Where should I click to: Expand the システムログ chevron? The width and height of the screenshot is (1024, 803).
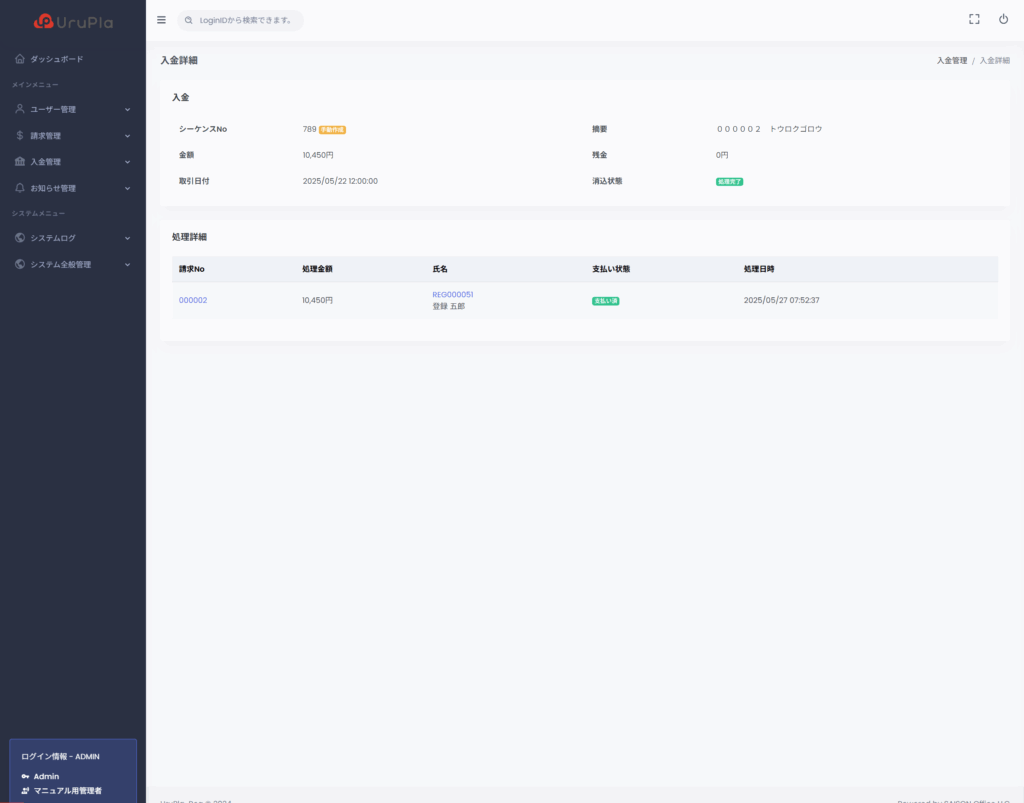127,238
